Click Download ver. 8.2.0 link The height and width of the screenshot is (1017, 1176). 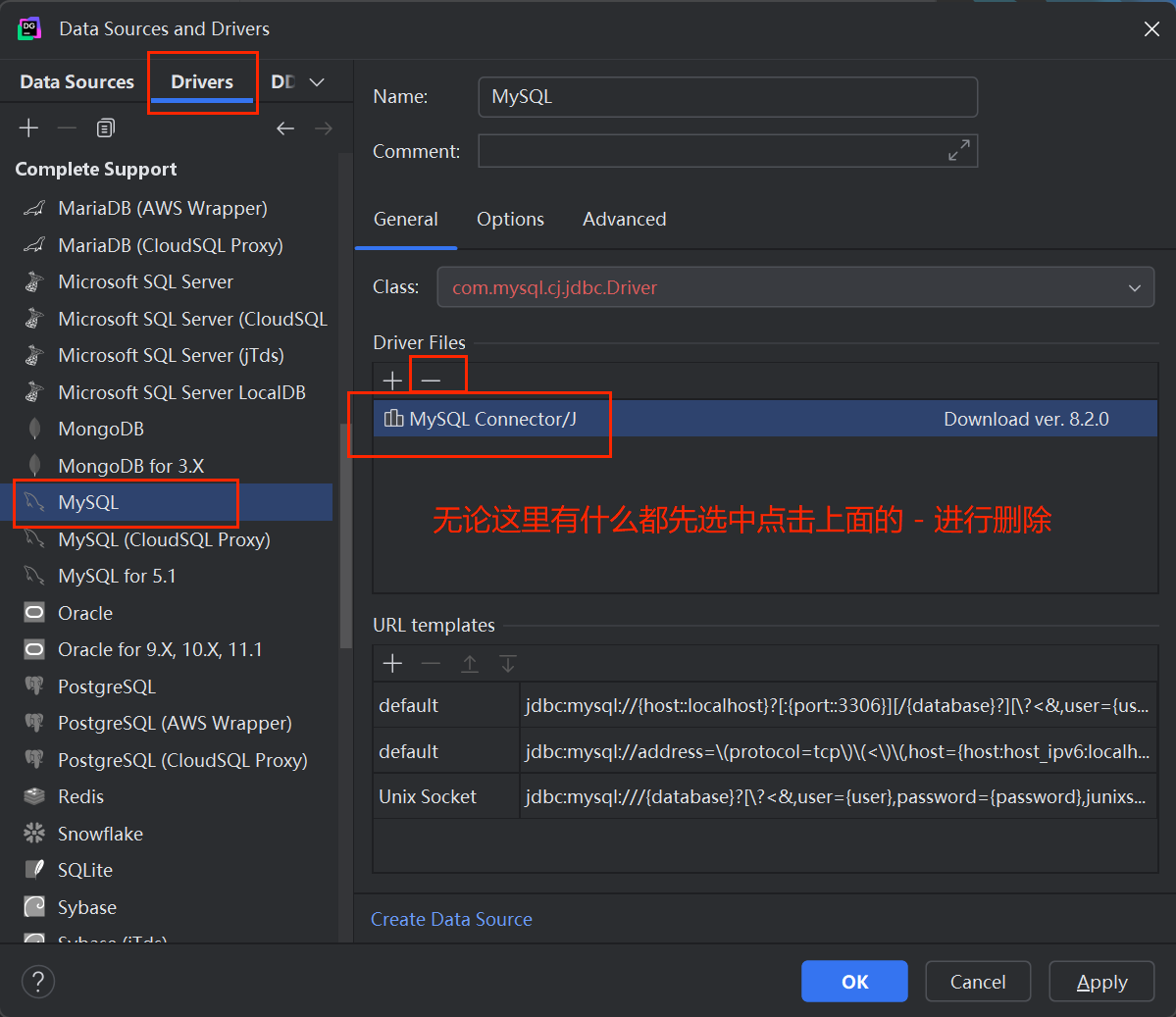pos(1026,419)
